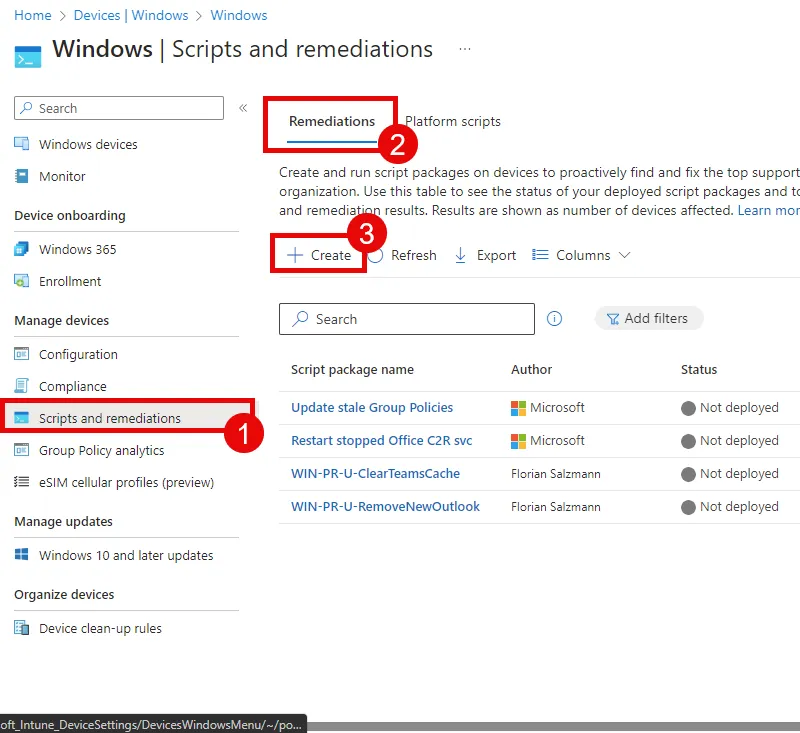Click the Windows 10 and later updates icon
Viewport: 800px width, 733px height.
(21, 554)
